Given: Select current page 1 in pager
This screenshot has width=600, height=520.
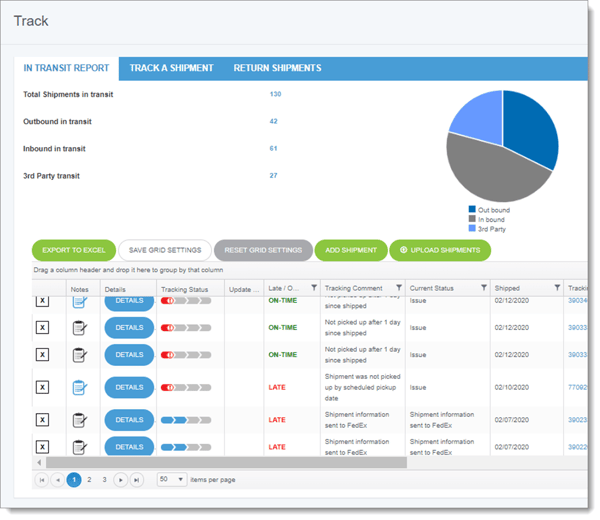Looking at the screenshot, I should tap(74, 480).
